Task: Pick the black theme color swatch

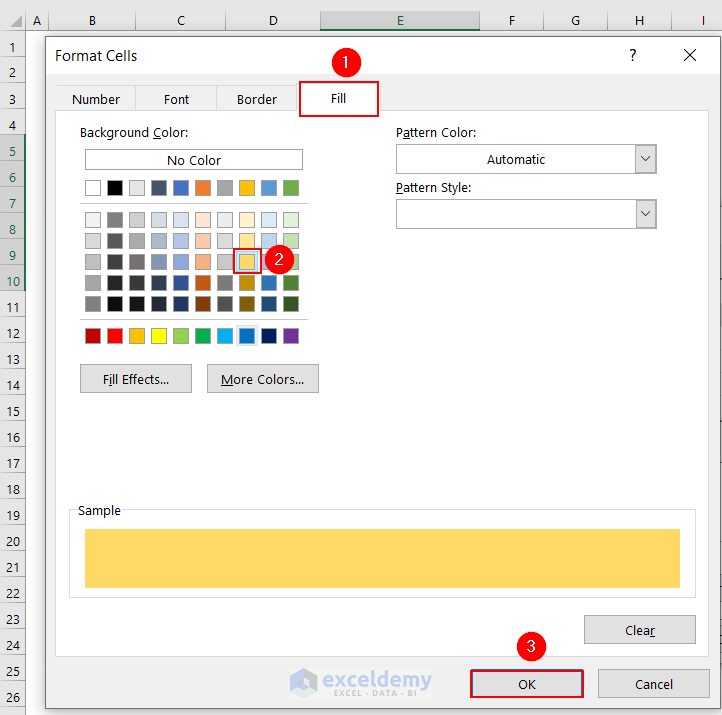Action: point(115,188)
